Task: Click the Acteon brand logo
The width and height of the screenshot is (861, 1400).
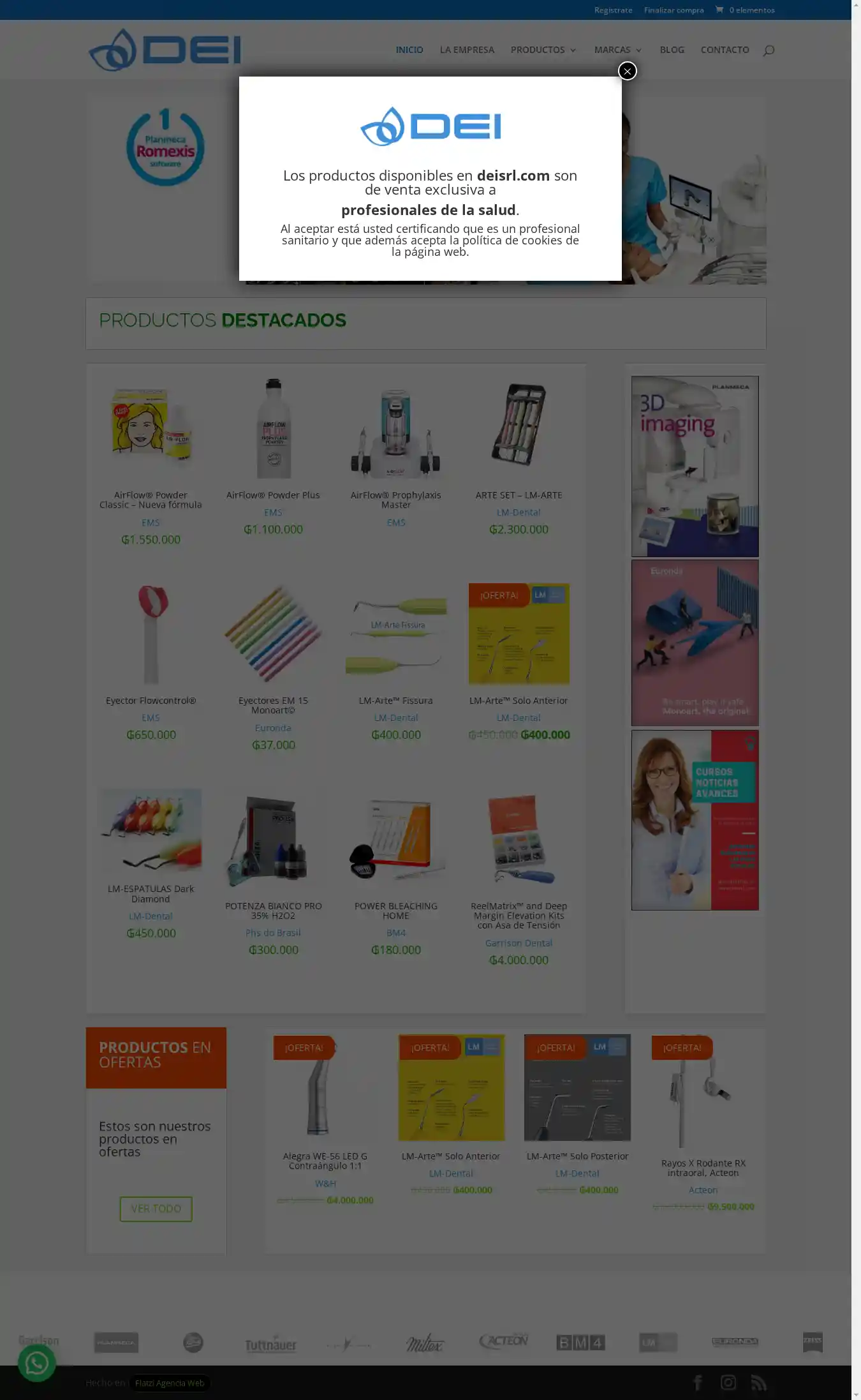Action: [503, 1341]
